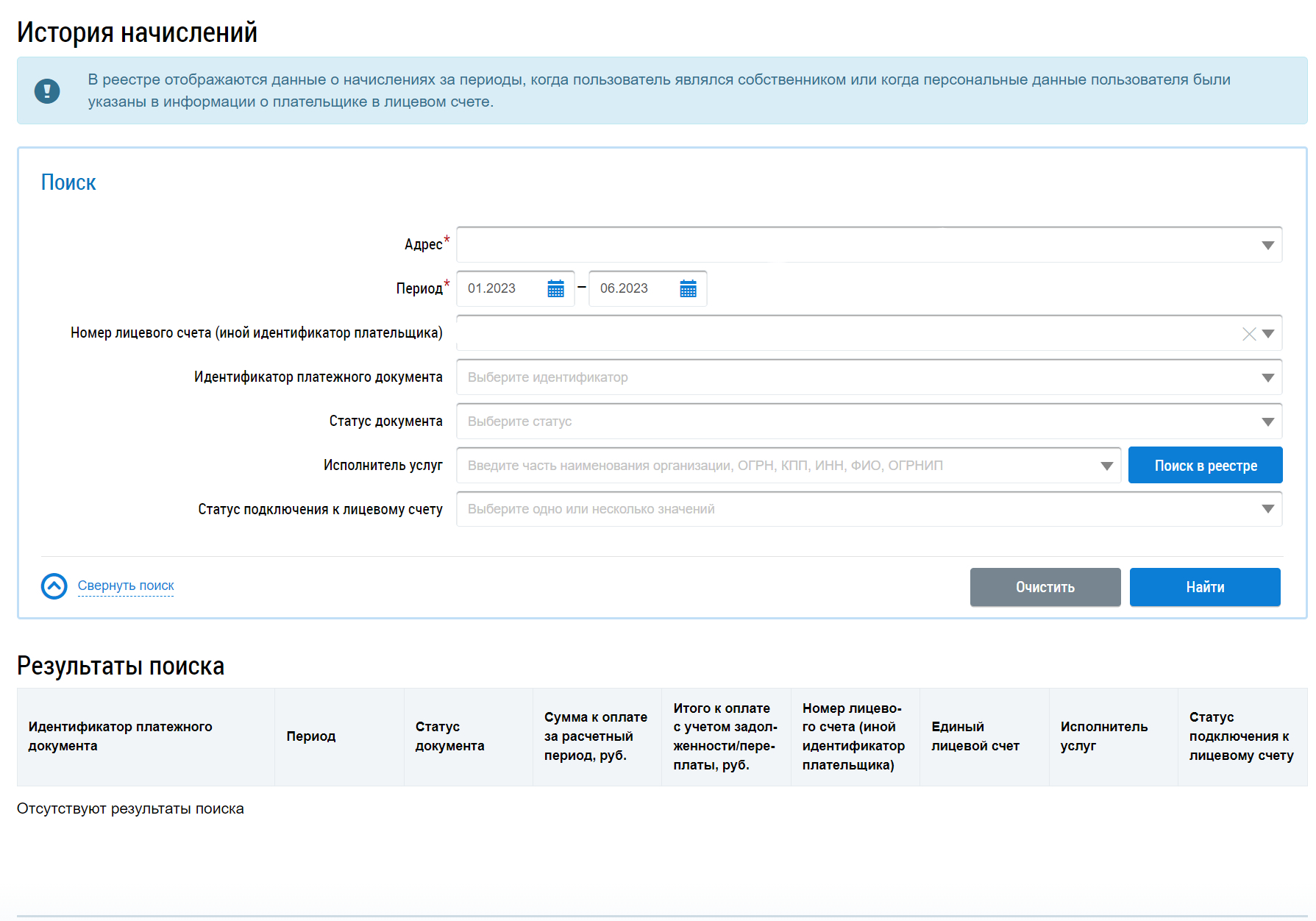The width and height of the screenshot is (1316, 921).
Task: Expand the Адрес dropdown arrow
Action: (x=1267, y=245)
